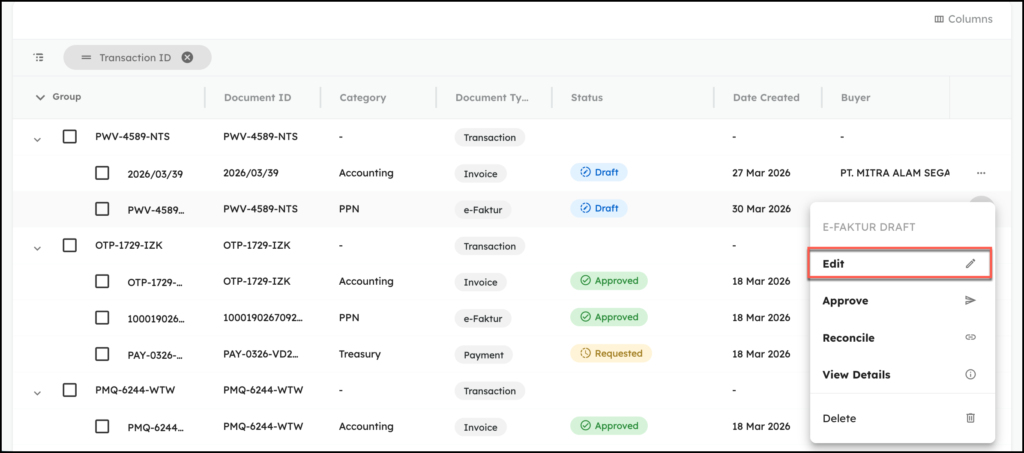The height and width of the screenshot is (453, 1024).
Task: Toggle the Group header expand chevron
Action: (40, 98)
